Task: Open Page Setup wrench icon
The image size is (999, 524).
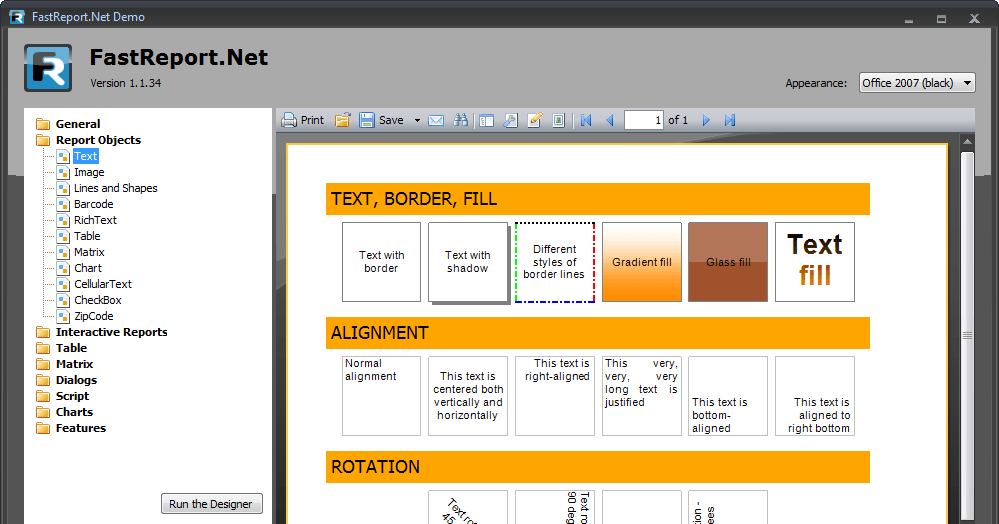Action: pos(510,120)
